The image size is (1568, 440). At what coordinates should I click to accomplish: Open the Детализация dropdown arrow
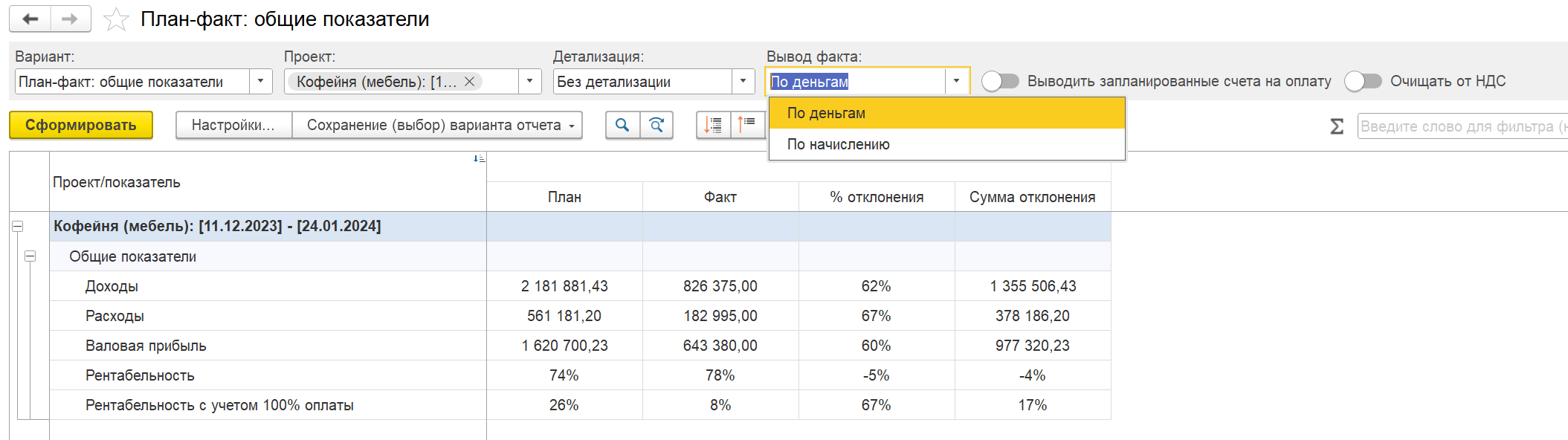[x=743, y=81]
